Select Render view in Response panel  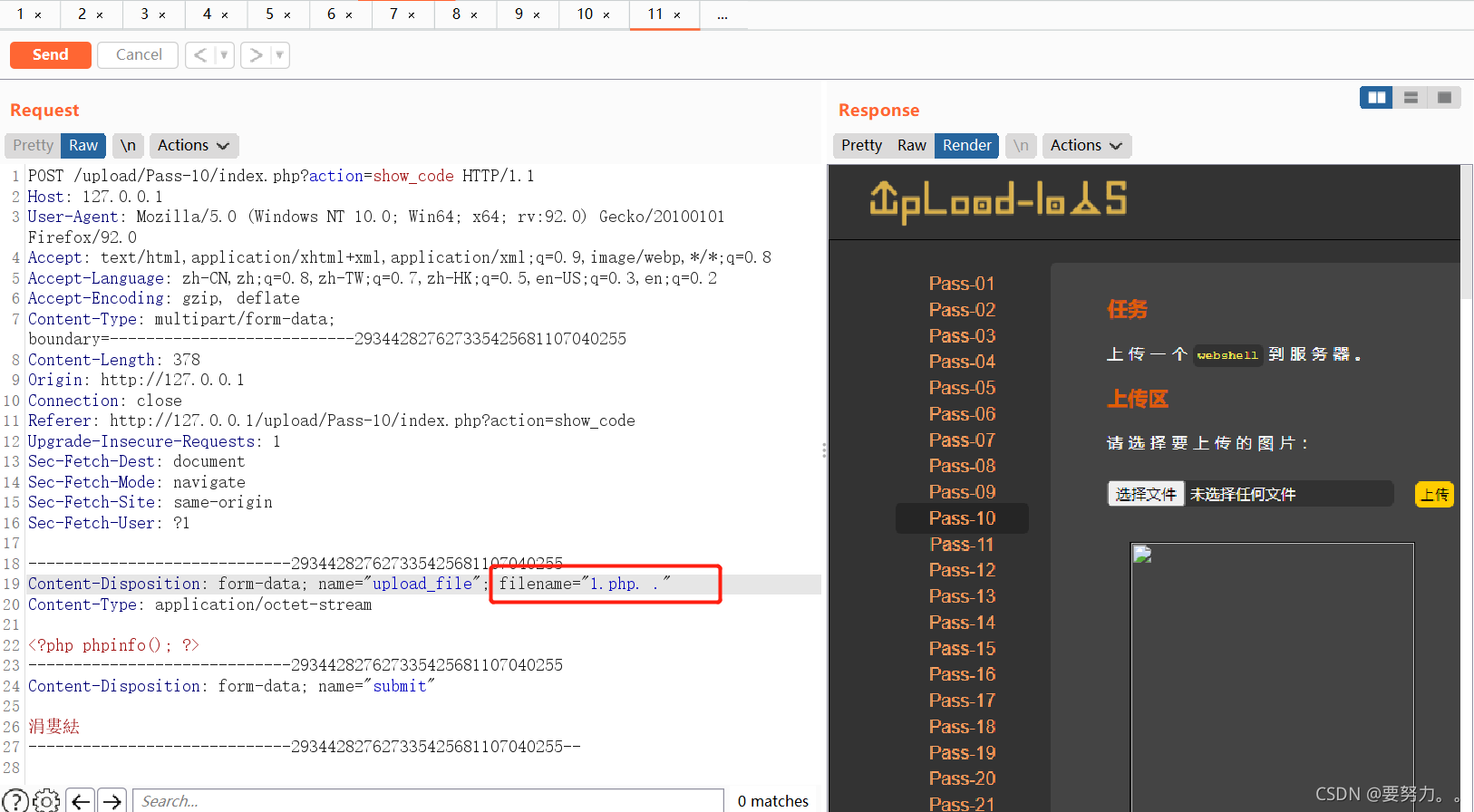(967, 145)
